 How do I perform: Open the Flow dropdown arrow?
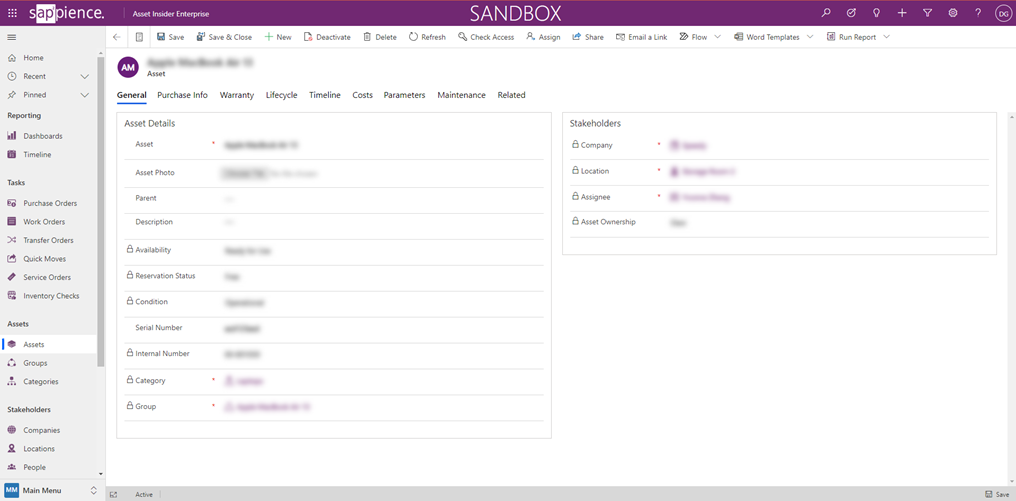point(717,37)
